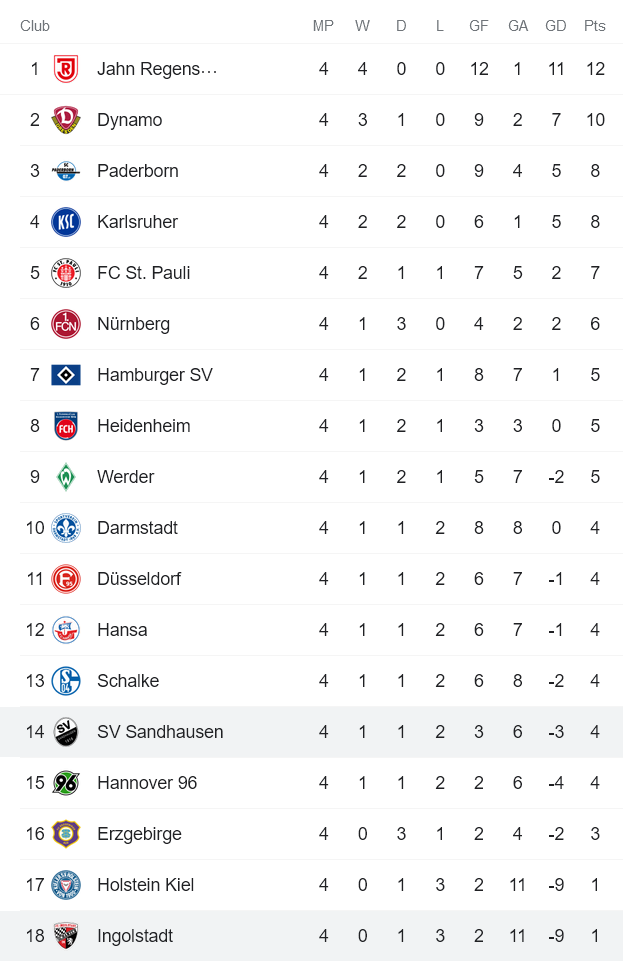623x961 pixels.
Task: Click the Schalke club crest
Action: (64, 681)
